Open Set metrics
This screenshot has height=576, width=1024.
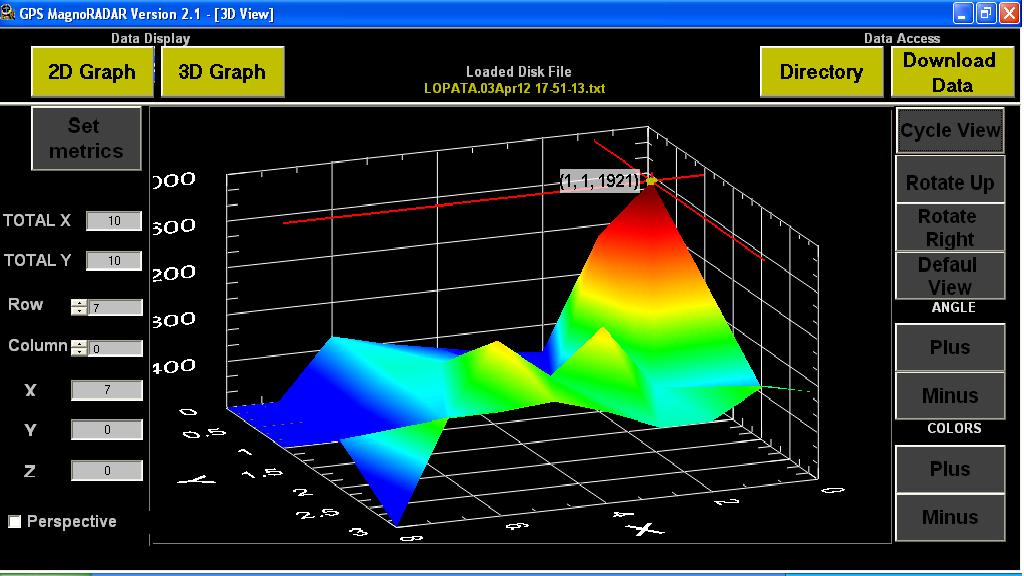coord(86,138)
